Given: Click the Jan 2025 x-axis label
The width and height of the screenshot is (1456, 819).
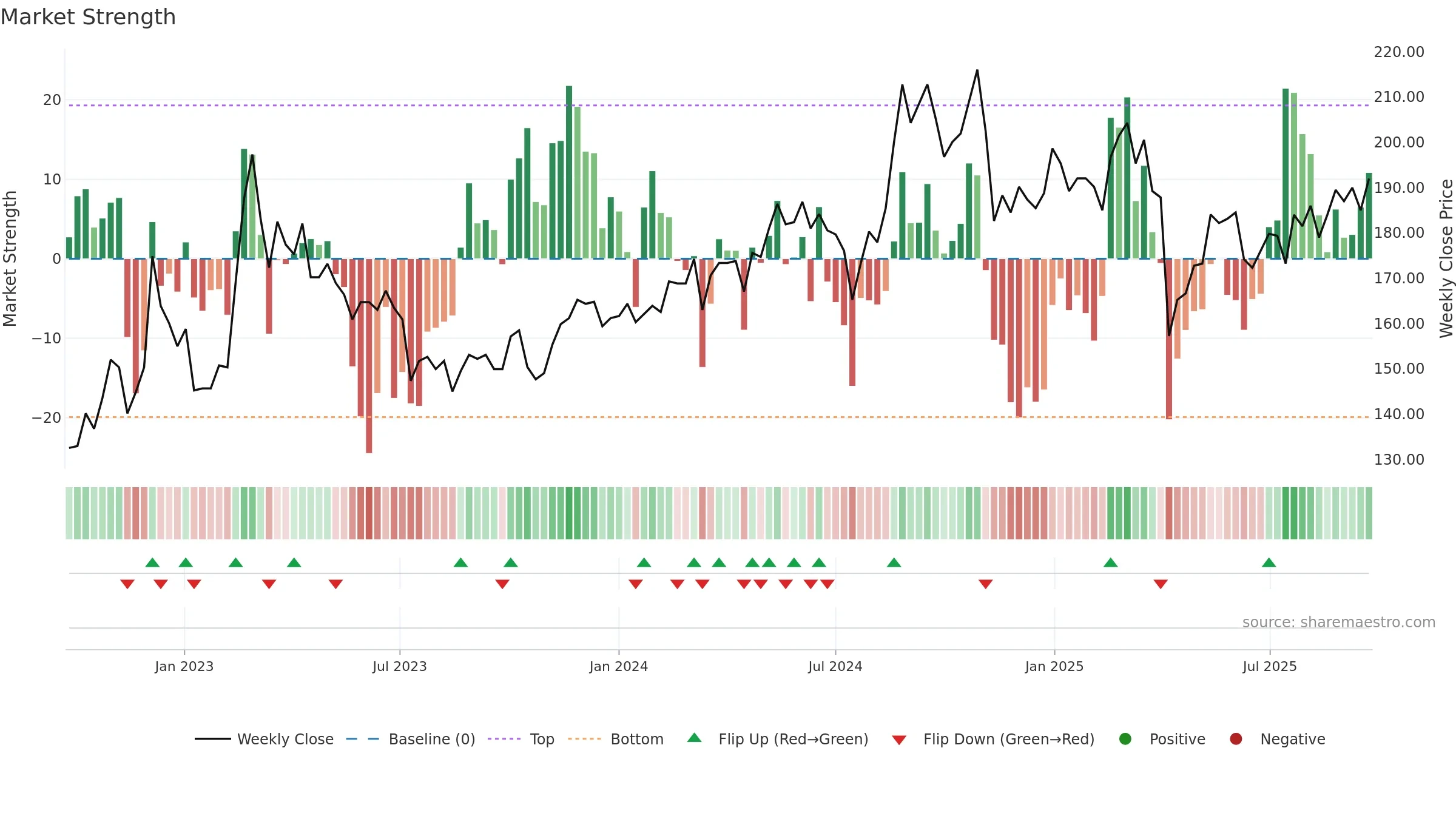Looking at the screenshot, I should pyautogui.click(x=1054, y=666).
